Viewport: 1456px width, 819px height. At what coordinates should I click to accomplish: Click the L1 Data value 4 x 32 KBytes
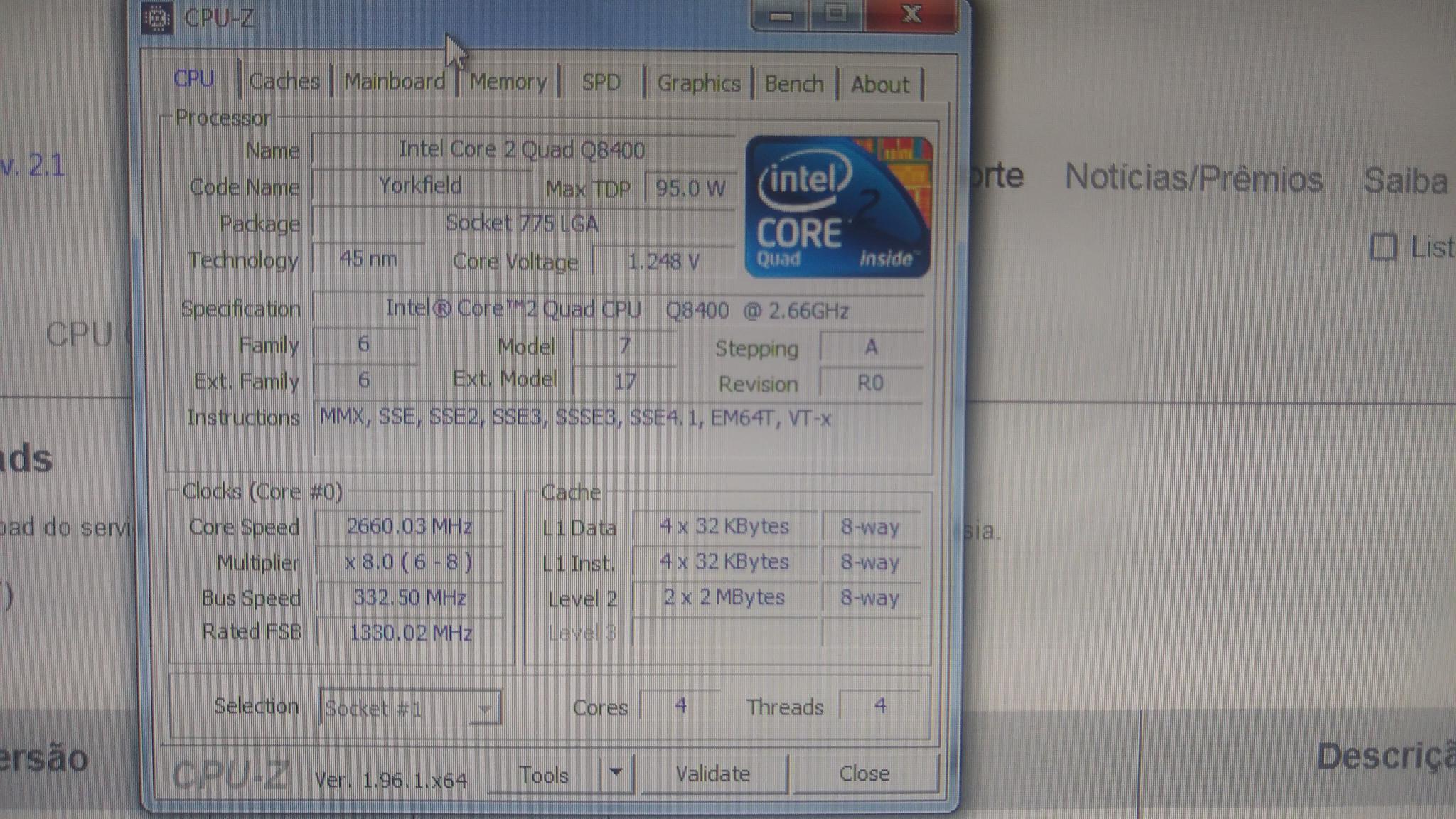pyautogui.click(x=724, y=526)
